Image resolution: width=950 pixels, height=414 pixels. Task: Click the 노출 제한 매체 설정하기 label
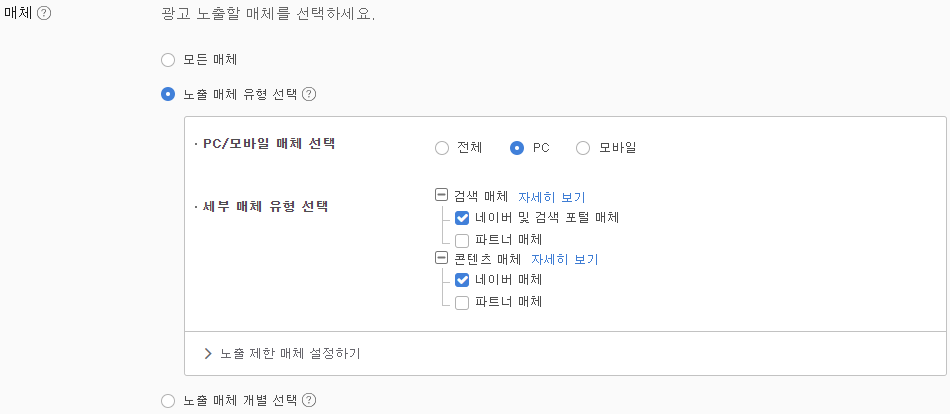click(x=290, y=353)
